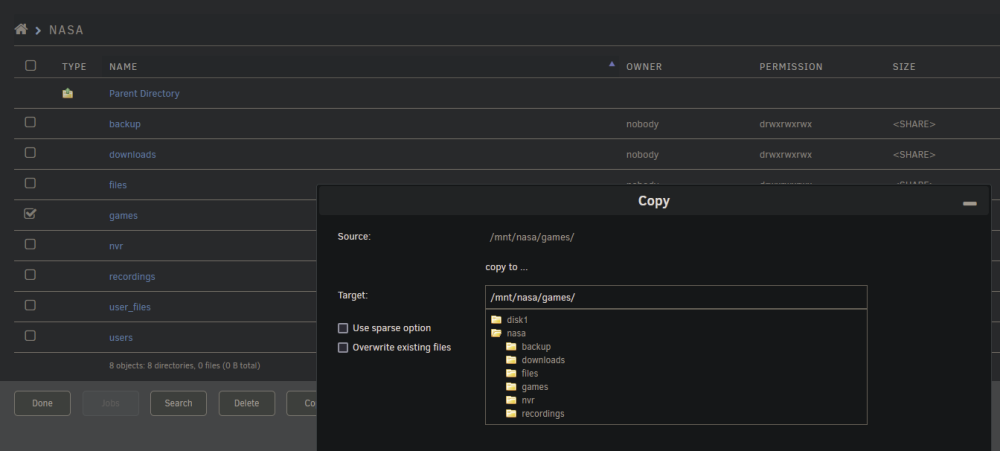Image resolution: width=1000 pixels, height=451 pixels.
Task: Open the nvr folder link
Action: [116, 246]
